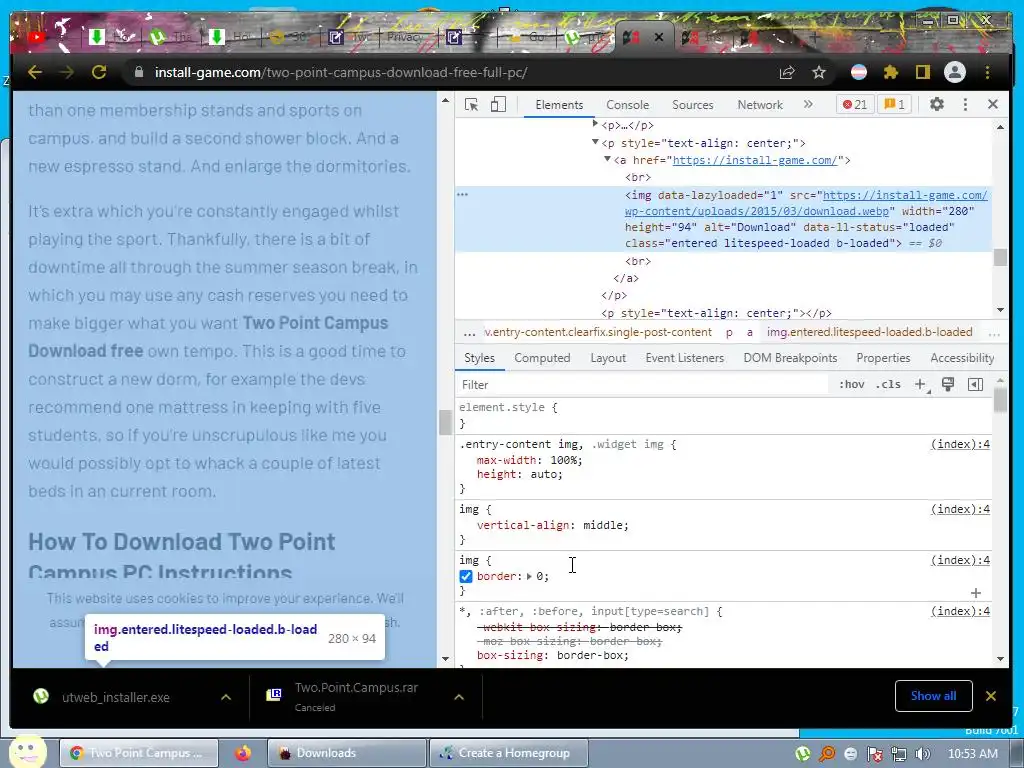Screen dimensions: 1024x768
Task: Open the utweb_installer.exe download item
Action: 116,697
